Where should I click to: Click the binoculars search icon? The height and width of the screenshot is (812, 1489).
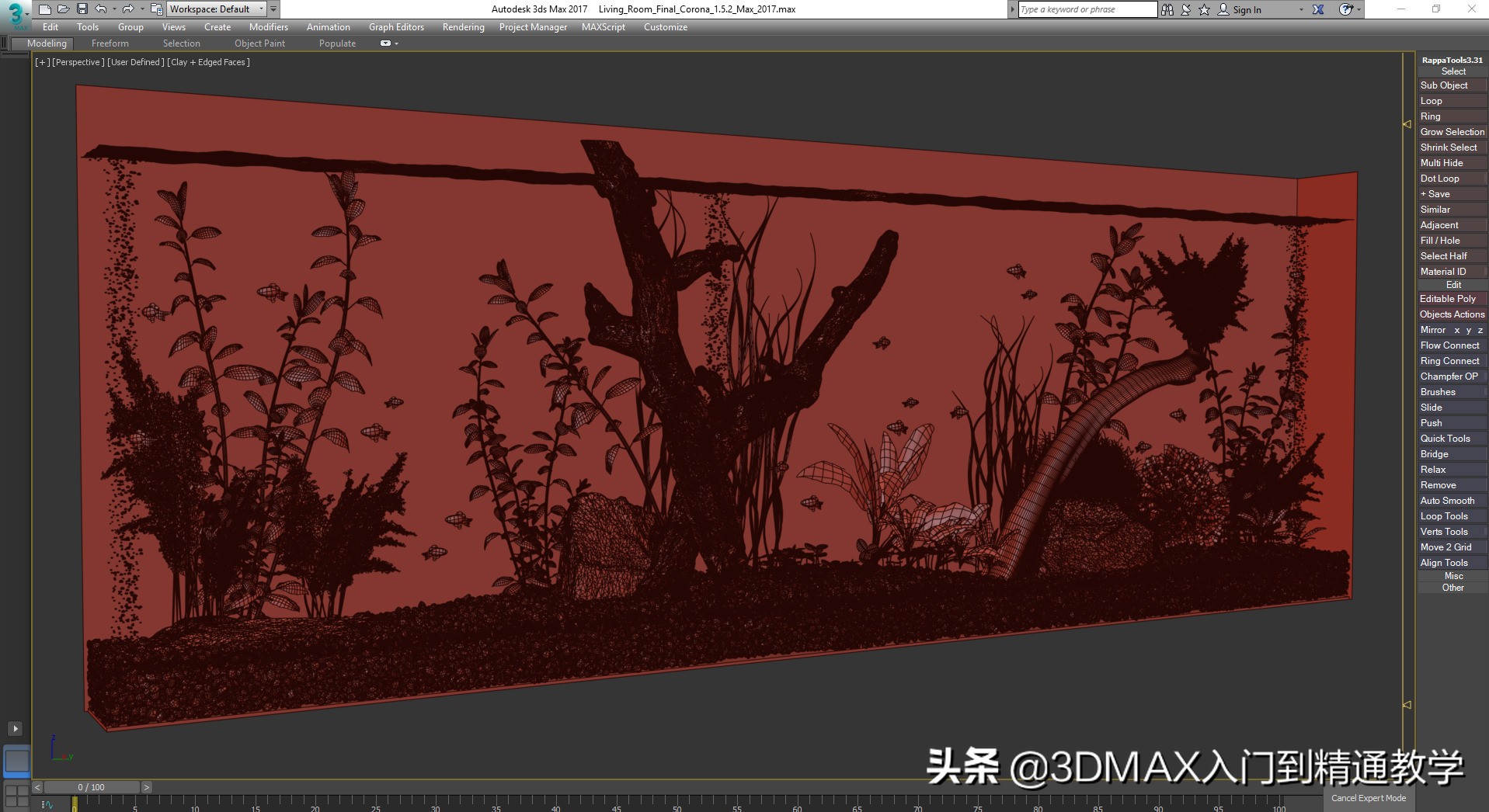[x=1167, y=9]
